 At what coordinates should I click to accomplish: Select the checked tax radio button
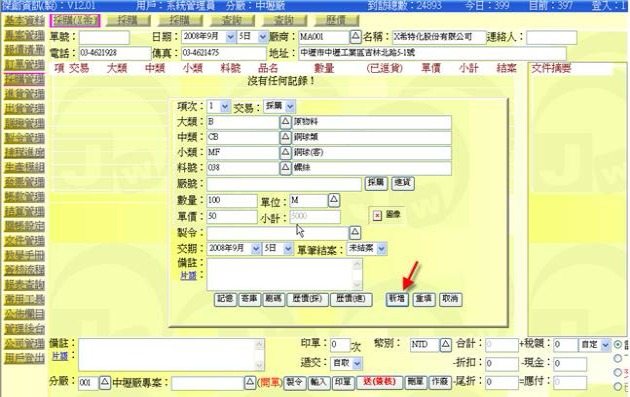pos(618,344)
